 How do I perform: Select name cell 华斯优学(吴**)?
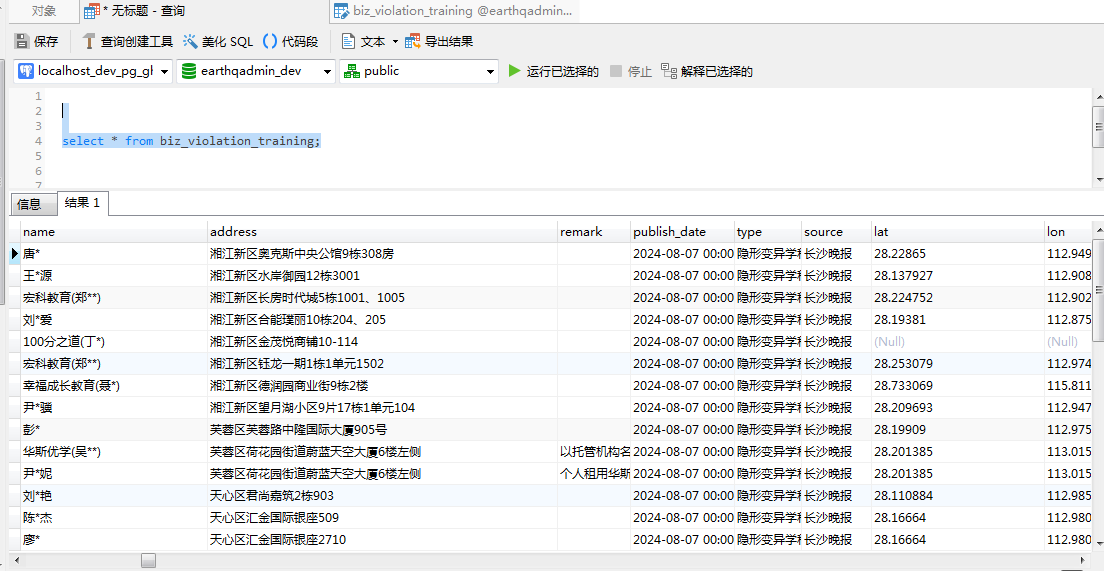click(x=115, y=452)
